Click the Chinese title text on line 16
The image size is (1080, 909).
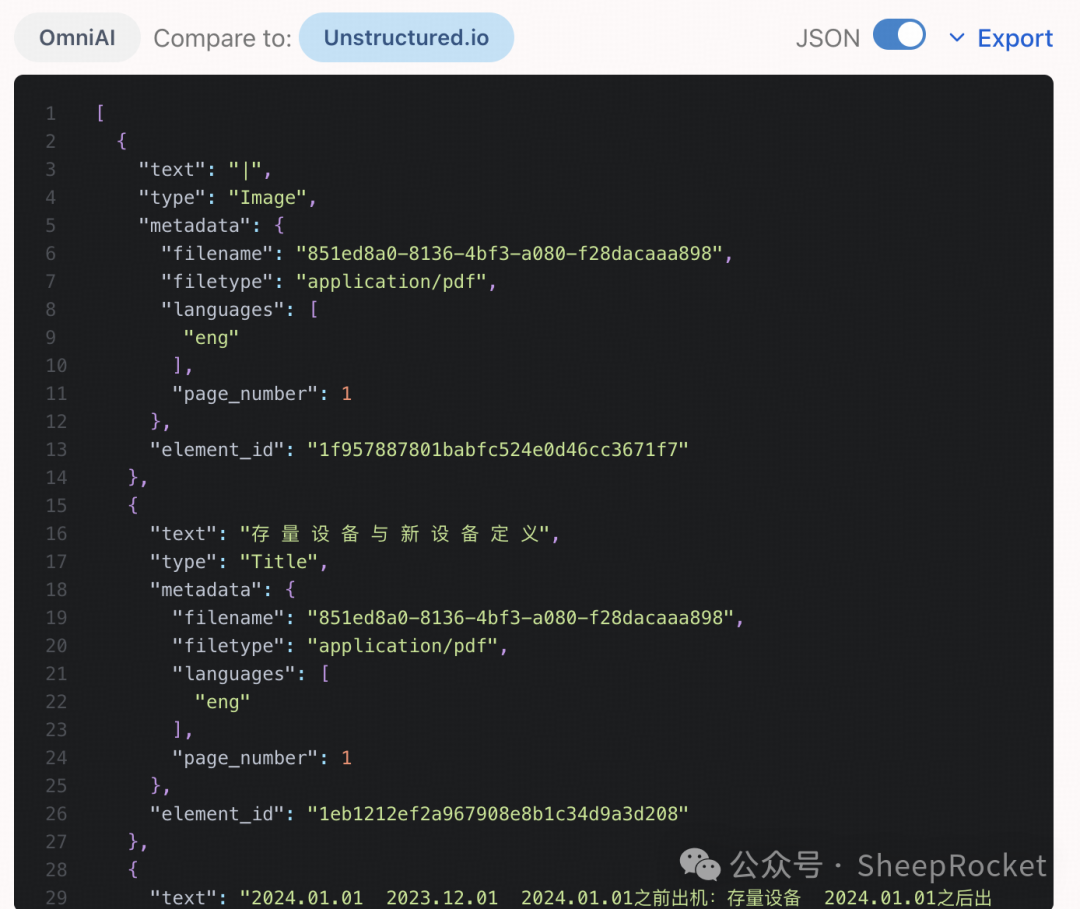coord(395,534)
